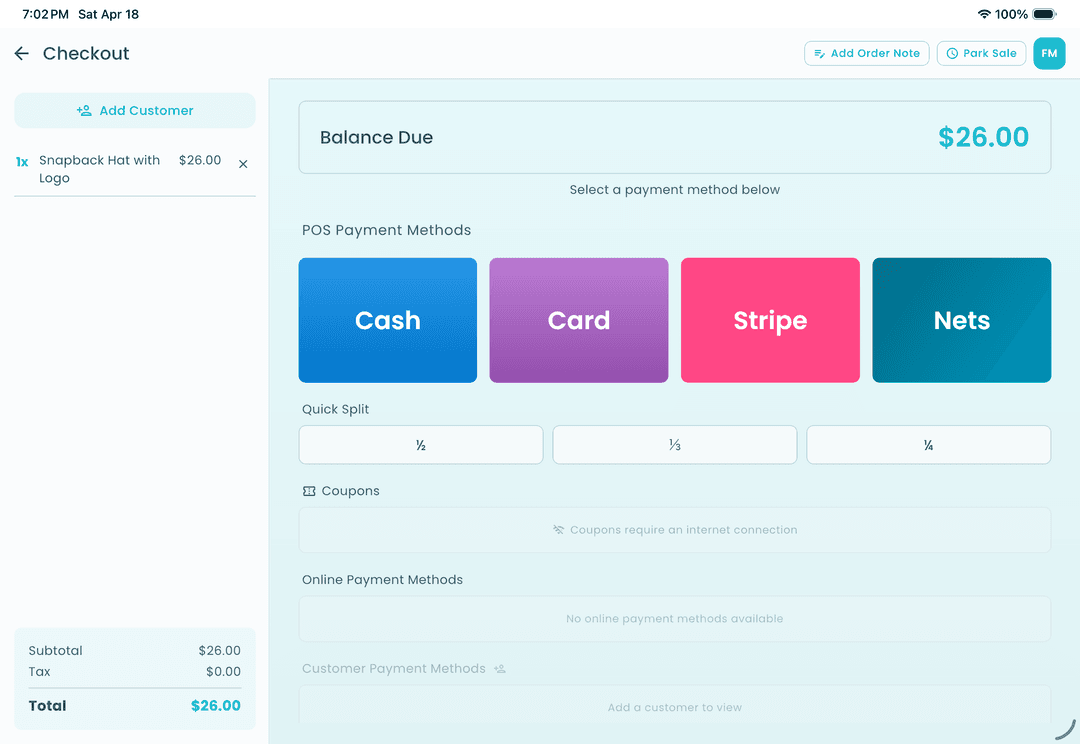
Task: Split the balance in half
Action: [421, 445]
